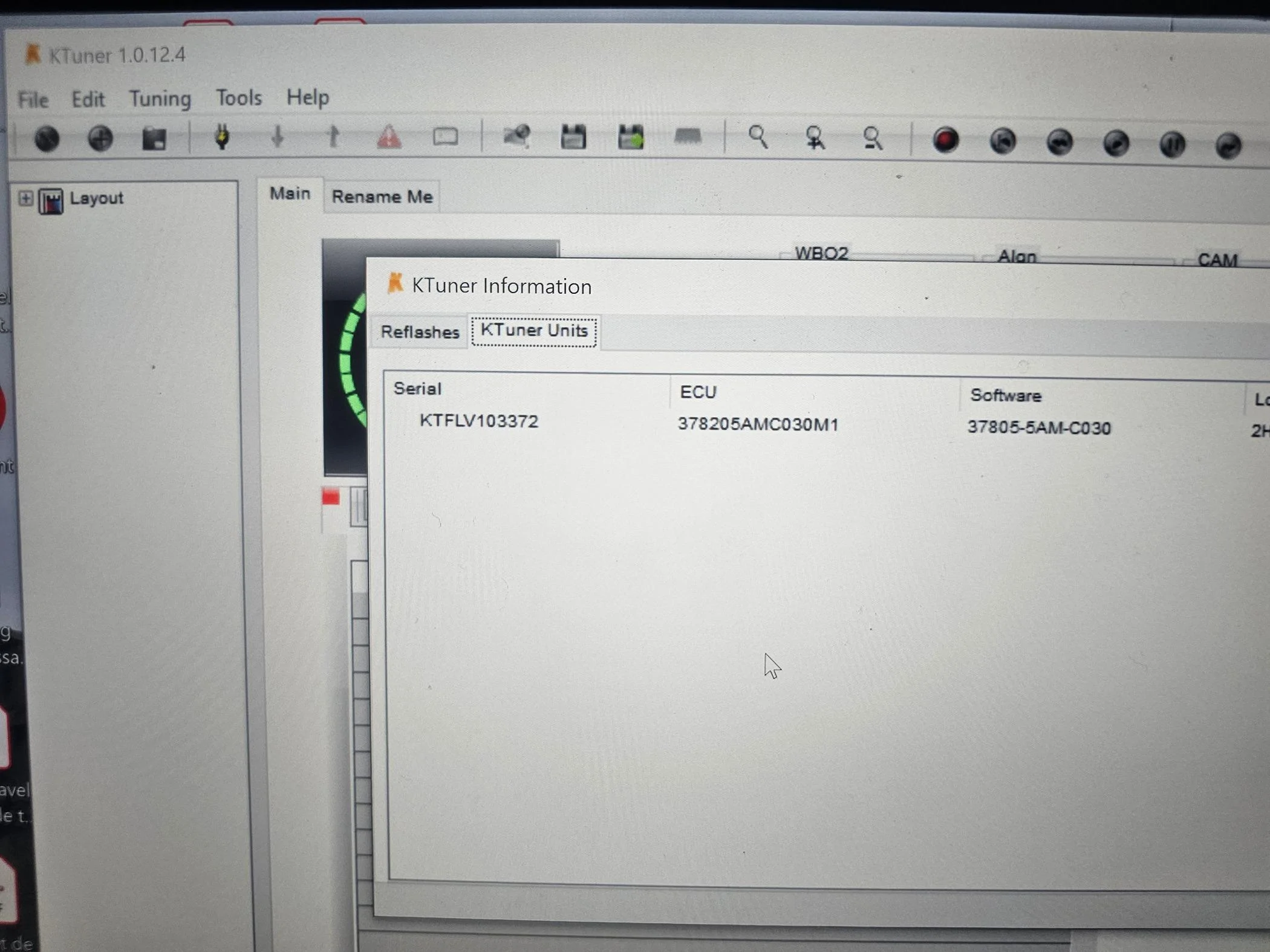Click the first round toolbar icon
The height and width of the screenshot is (952, 1270).
coord(47,138)
